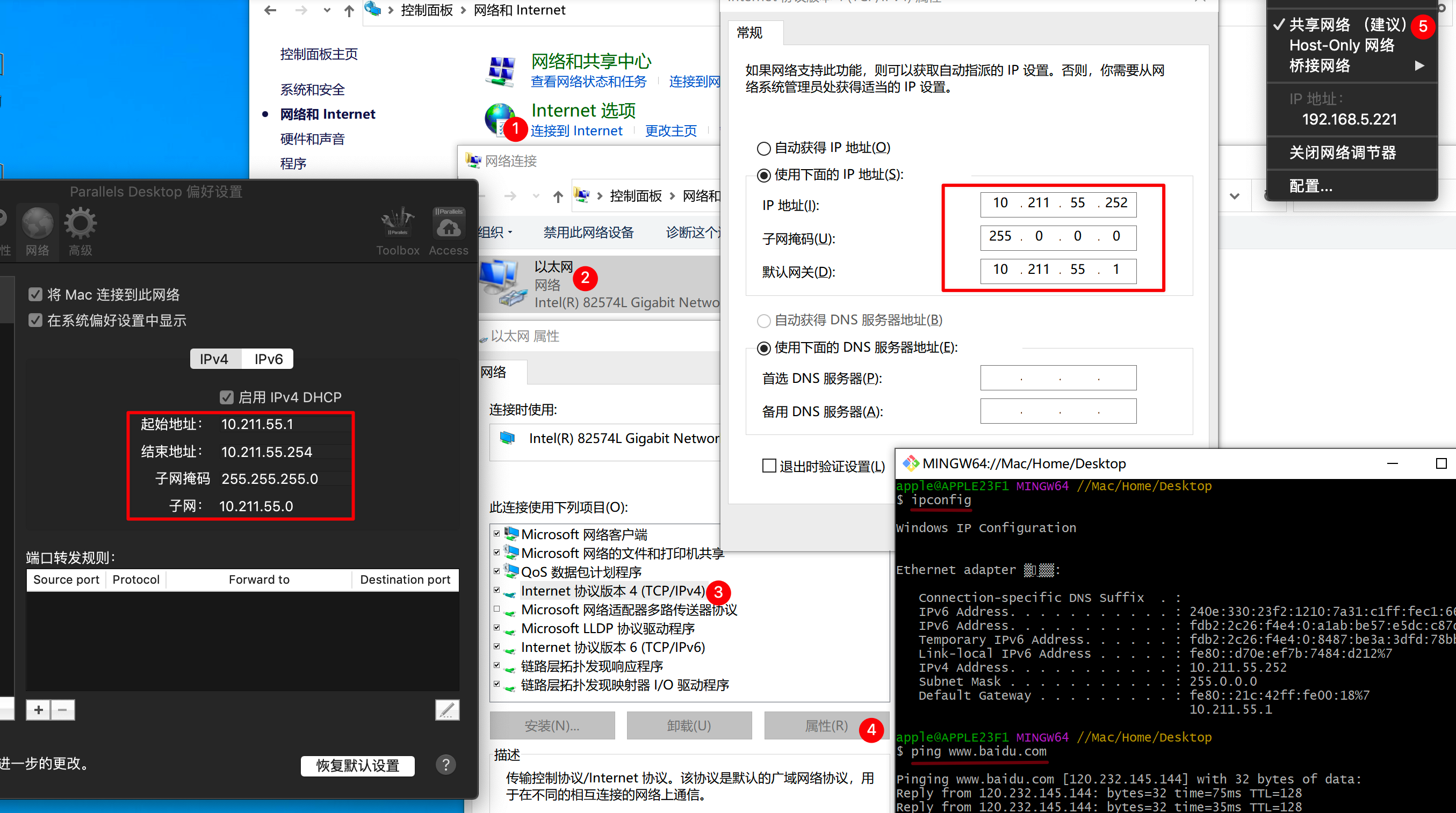
Task: Select Internet Protocol Version 6 (TCP/IPv6) item
Action: pos(612,647)
